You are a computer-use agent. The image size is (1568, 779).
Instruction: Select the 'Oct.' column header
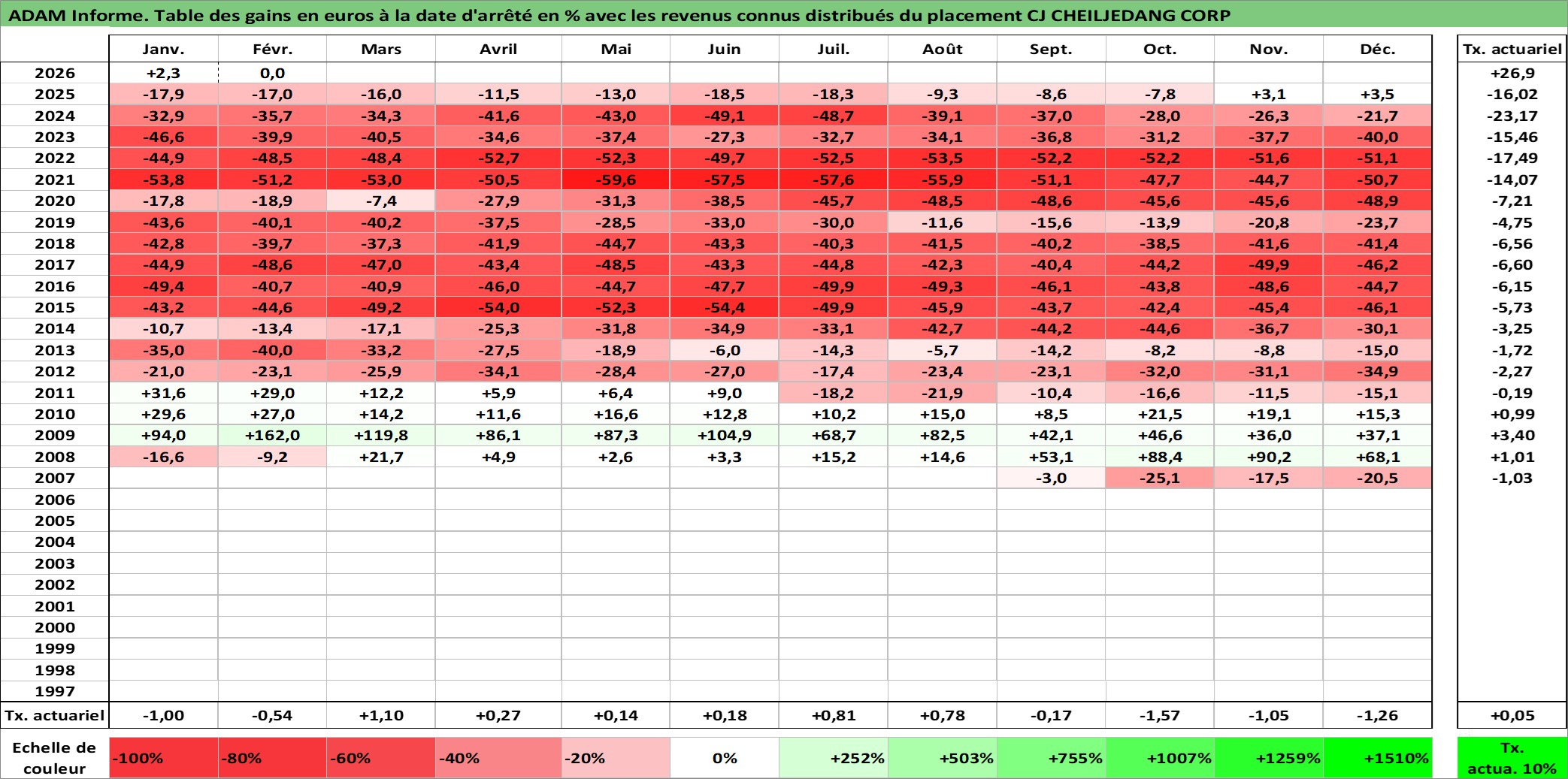pos(1160,49)
